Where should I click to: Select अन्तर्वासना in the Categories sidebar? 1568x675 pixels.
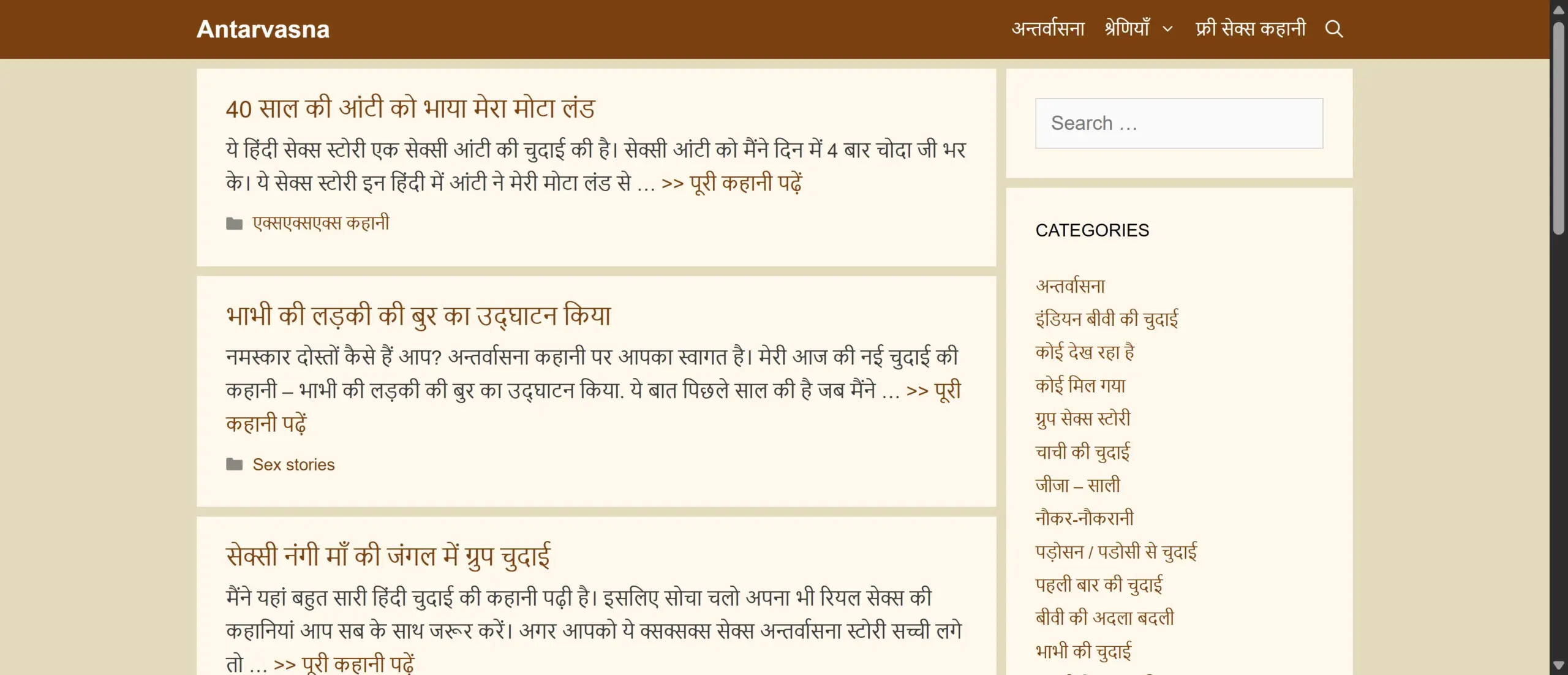(x=1070, y=286)
